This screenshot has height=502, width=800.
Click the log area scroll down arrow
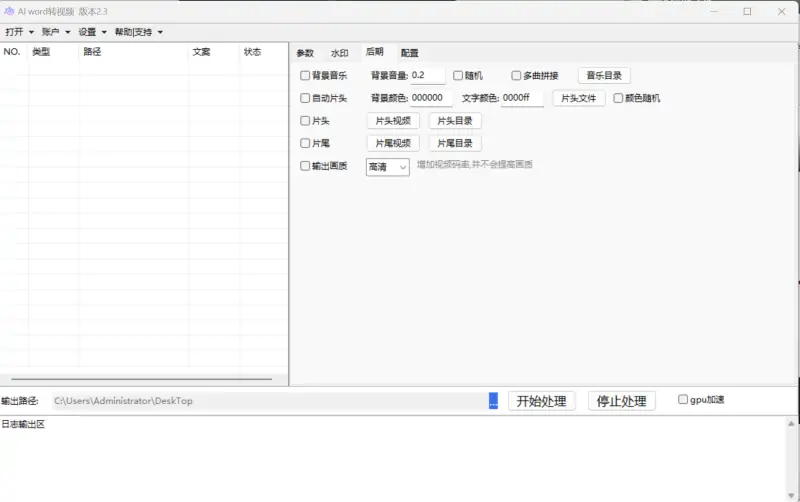(x=791, y=496)
